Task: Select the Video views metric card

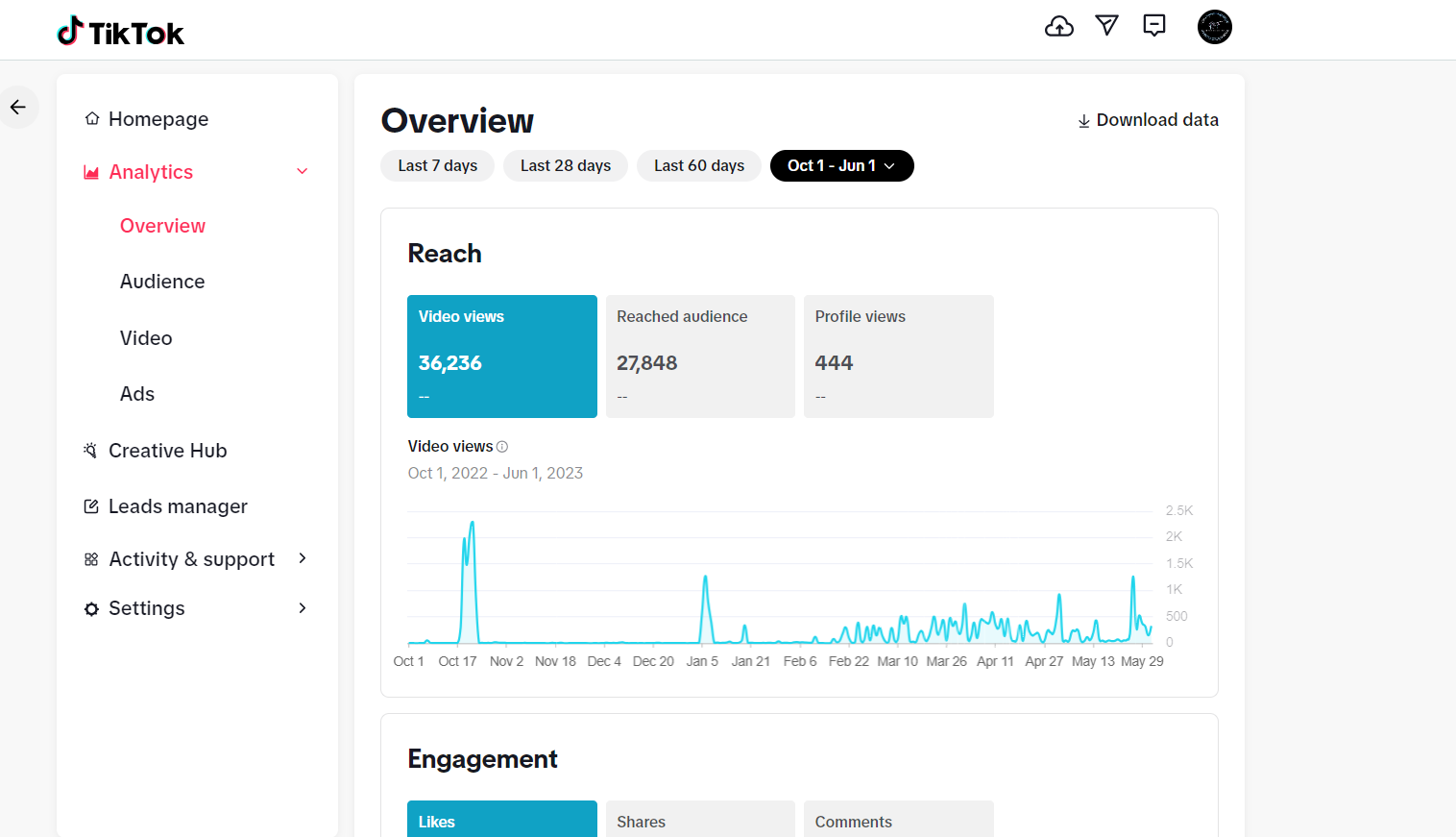Action: (502, 357)
